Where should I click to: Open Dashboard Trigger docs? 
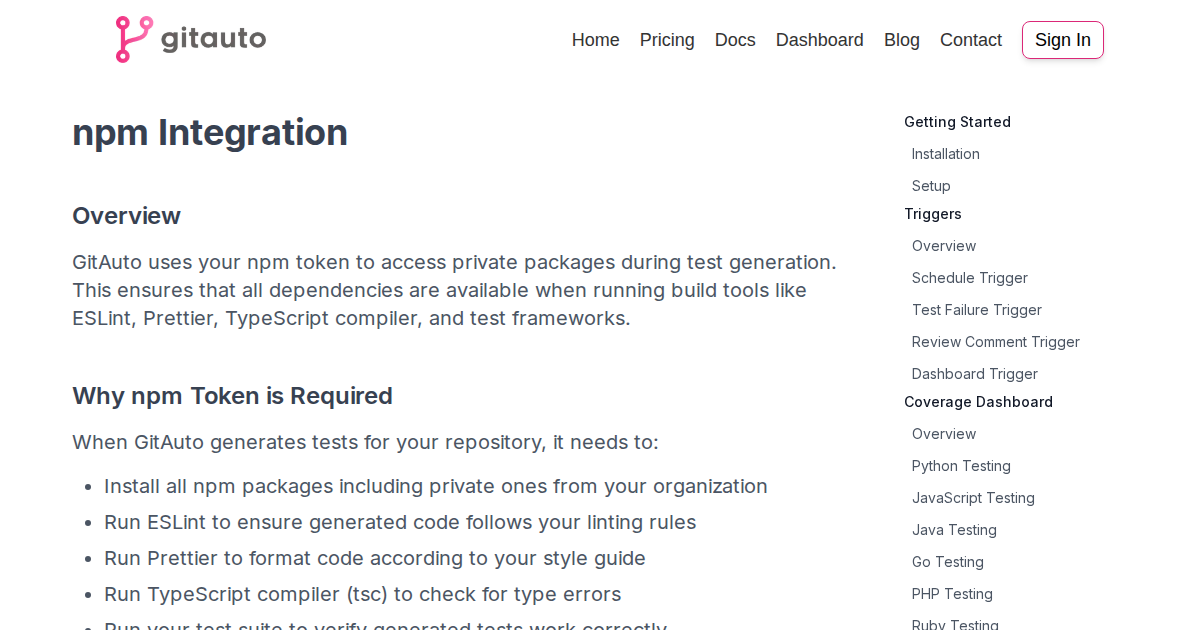(975, 374)
